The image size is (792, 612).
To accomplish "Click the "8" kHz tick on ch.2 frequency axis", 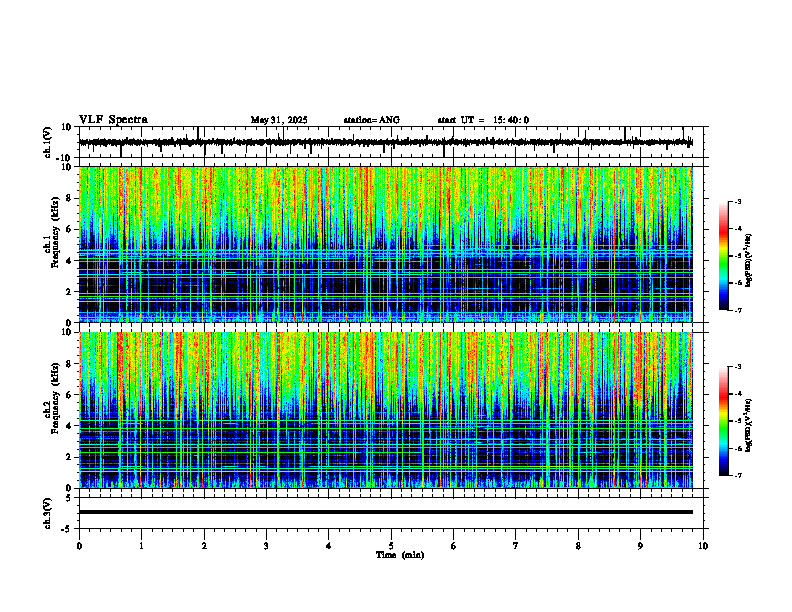I will [71, 364].
